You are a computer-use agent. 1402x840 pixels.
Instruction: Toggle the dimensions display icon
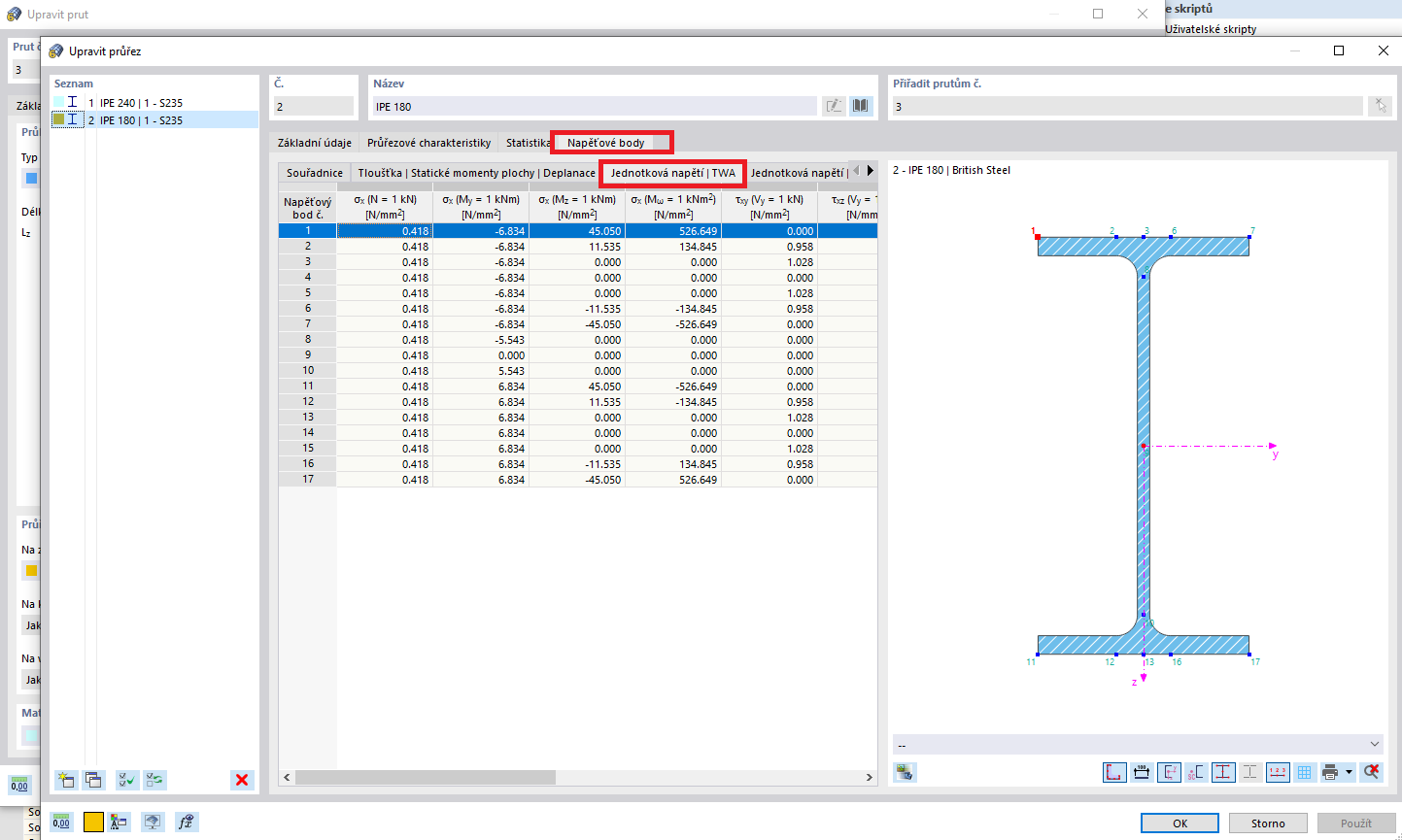[x=1141, y=772]
